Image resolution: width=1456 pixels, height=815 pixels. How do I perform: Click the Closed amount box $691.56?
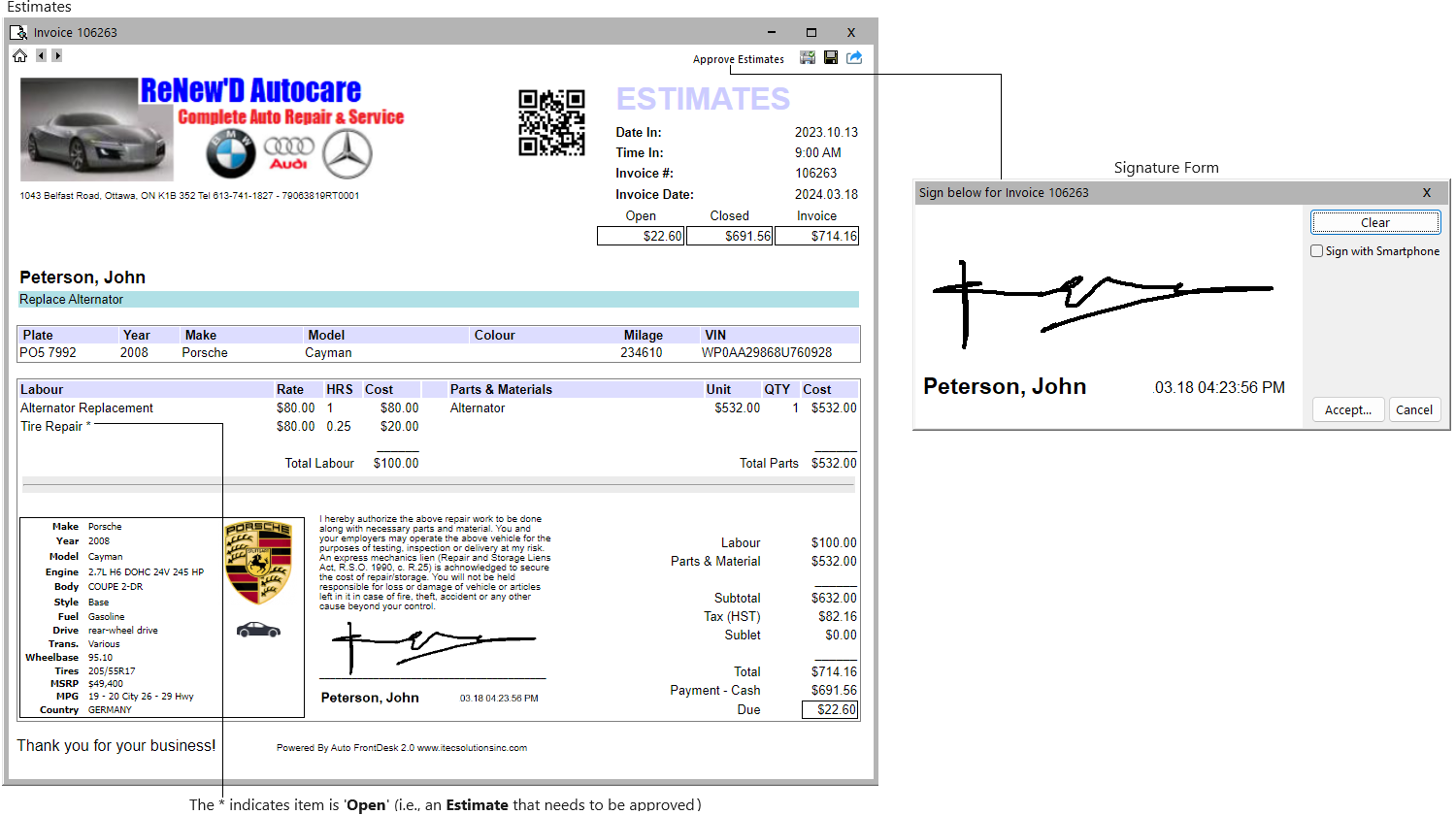[x=730, y=236]
